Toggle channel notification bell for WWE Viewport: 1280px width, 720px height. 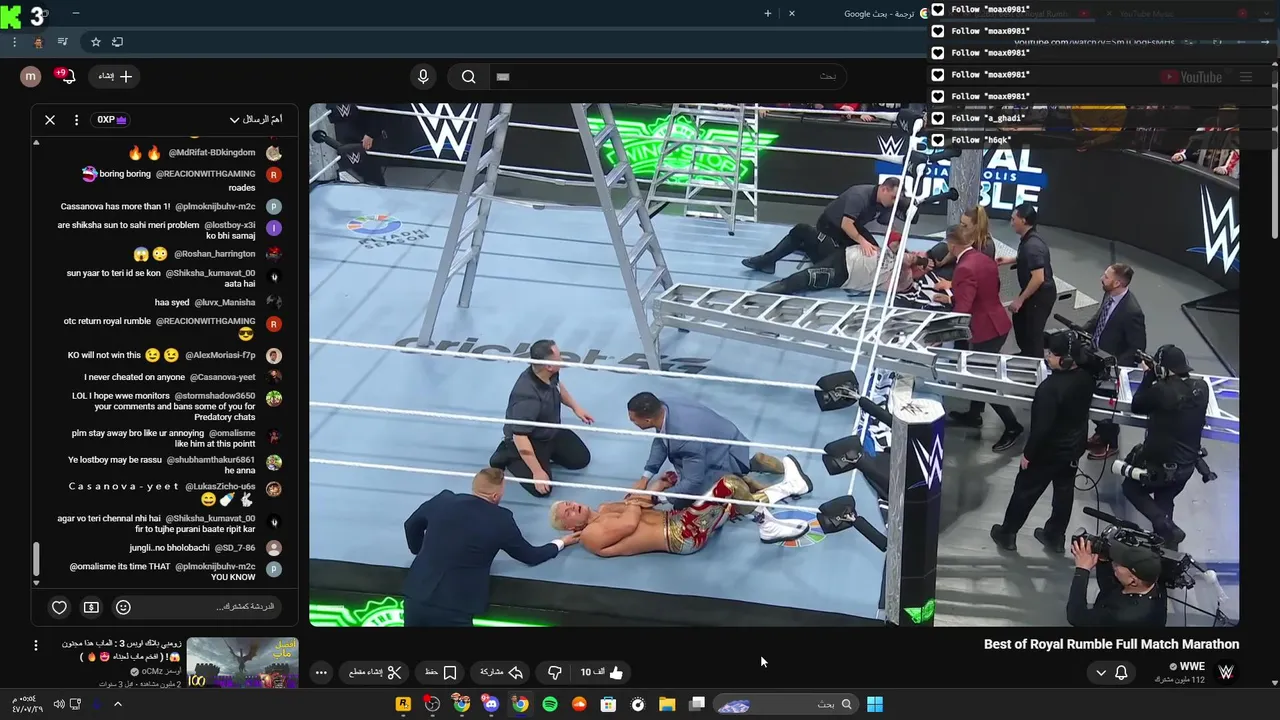point(1121,673)
